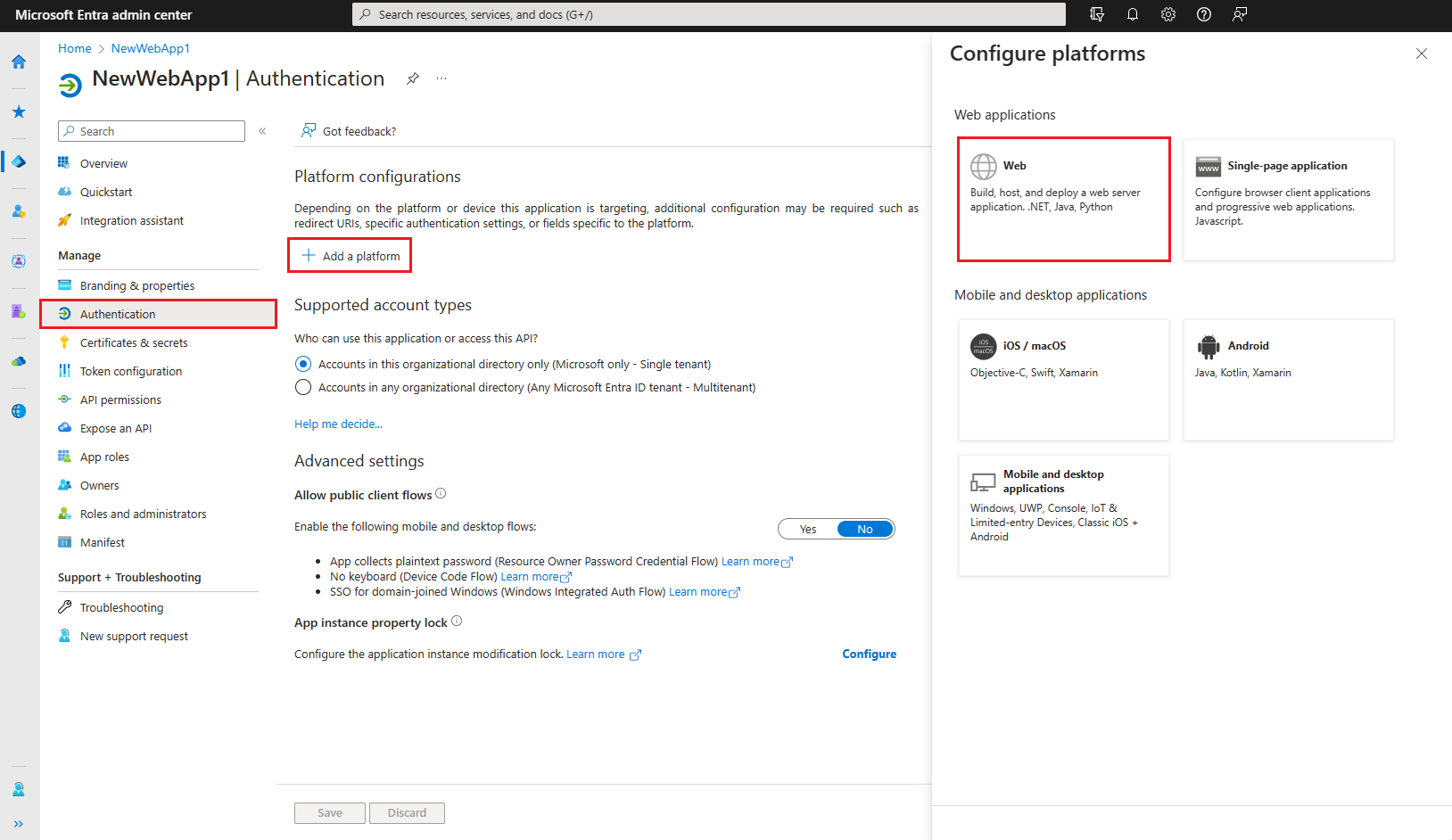Click the feedback person icon in top bar
The height and width of the screenshot is (840, 1452).
(x=1240, y=14)
